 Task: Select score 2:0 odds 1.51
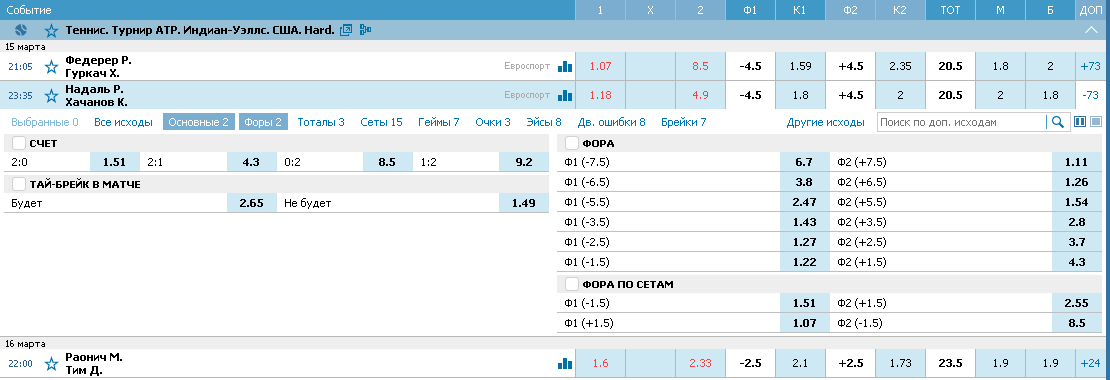(115, 162)
